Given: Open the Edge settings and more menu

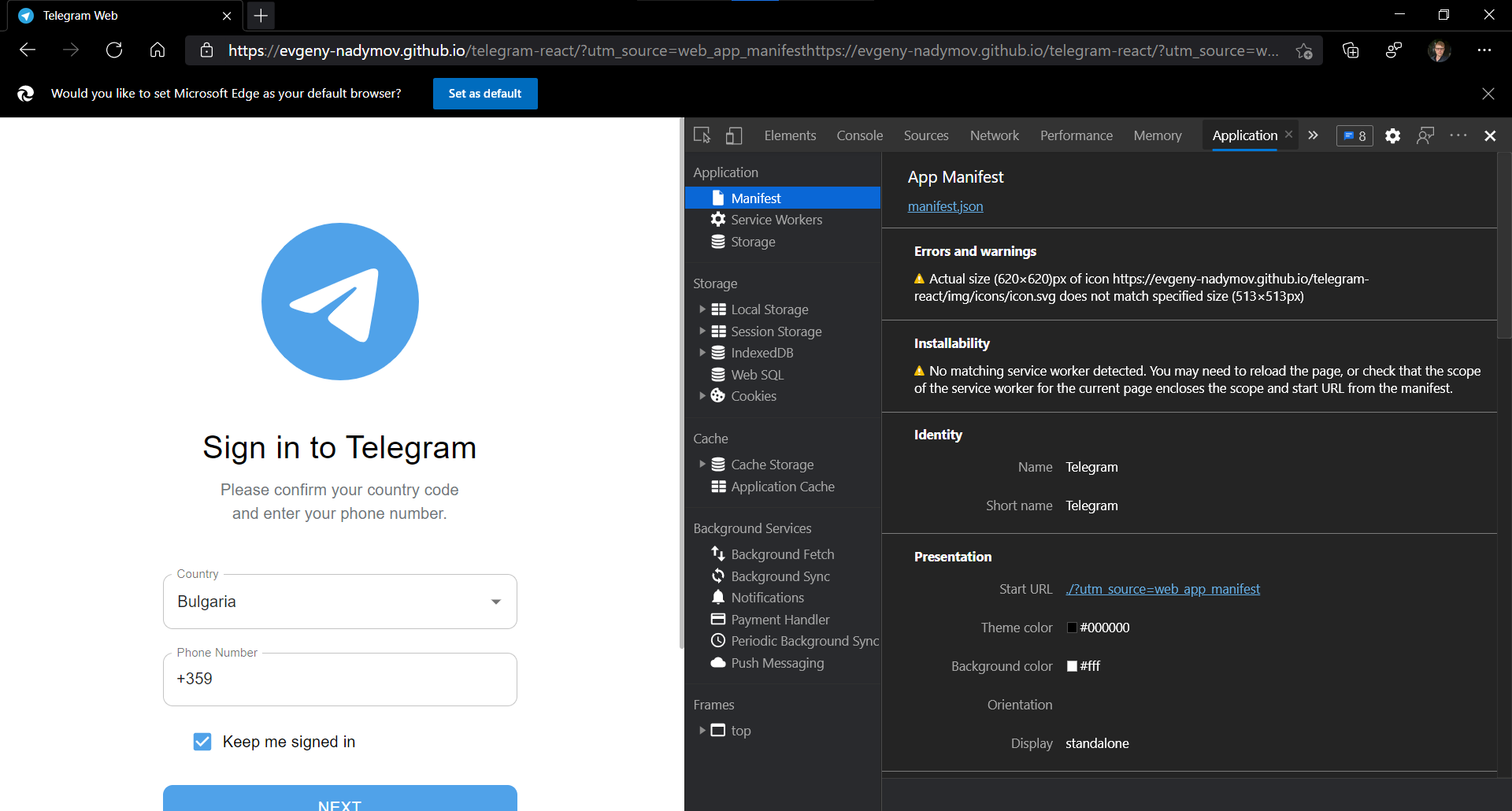Looking at the screenshot, I should [1484, 50].
